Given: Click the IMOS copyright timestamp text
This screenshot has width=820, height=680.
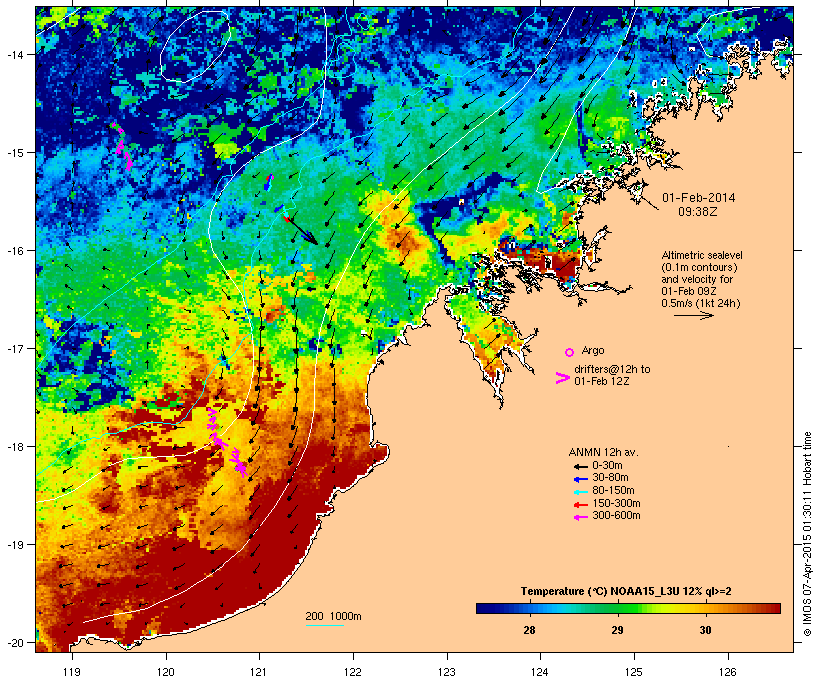Looking at the screenshot, I should (807, 534).
